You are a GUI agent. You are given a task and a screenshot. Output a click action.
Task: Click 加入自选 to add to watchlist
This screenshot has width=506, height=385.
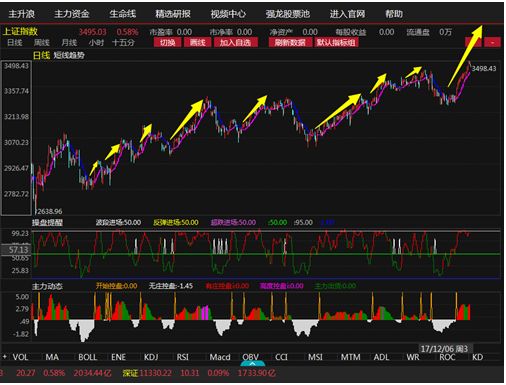pos(235,42)
